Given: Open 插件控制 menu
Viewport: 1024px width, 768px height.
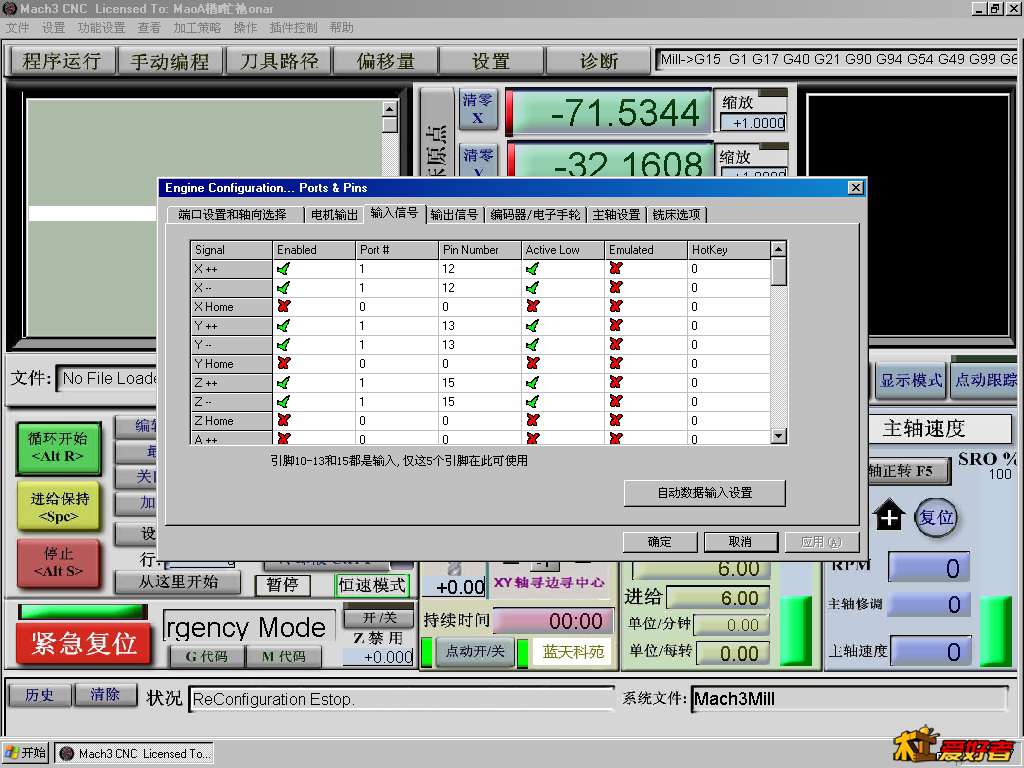Looking at the screenshot, I should 293,27.
